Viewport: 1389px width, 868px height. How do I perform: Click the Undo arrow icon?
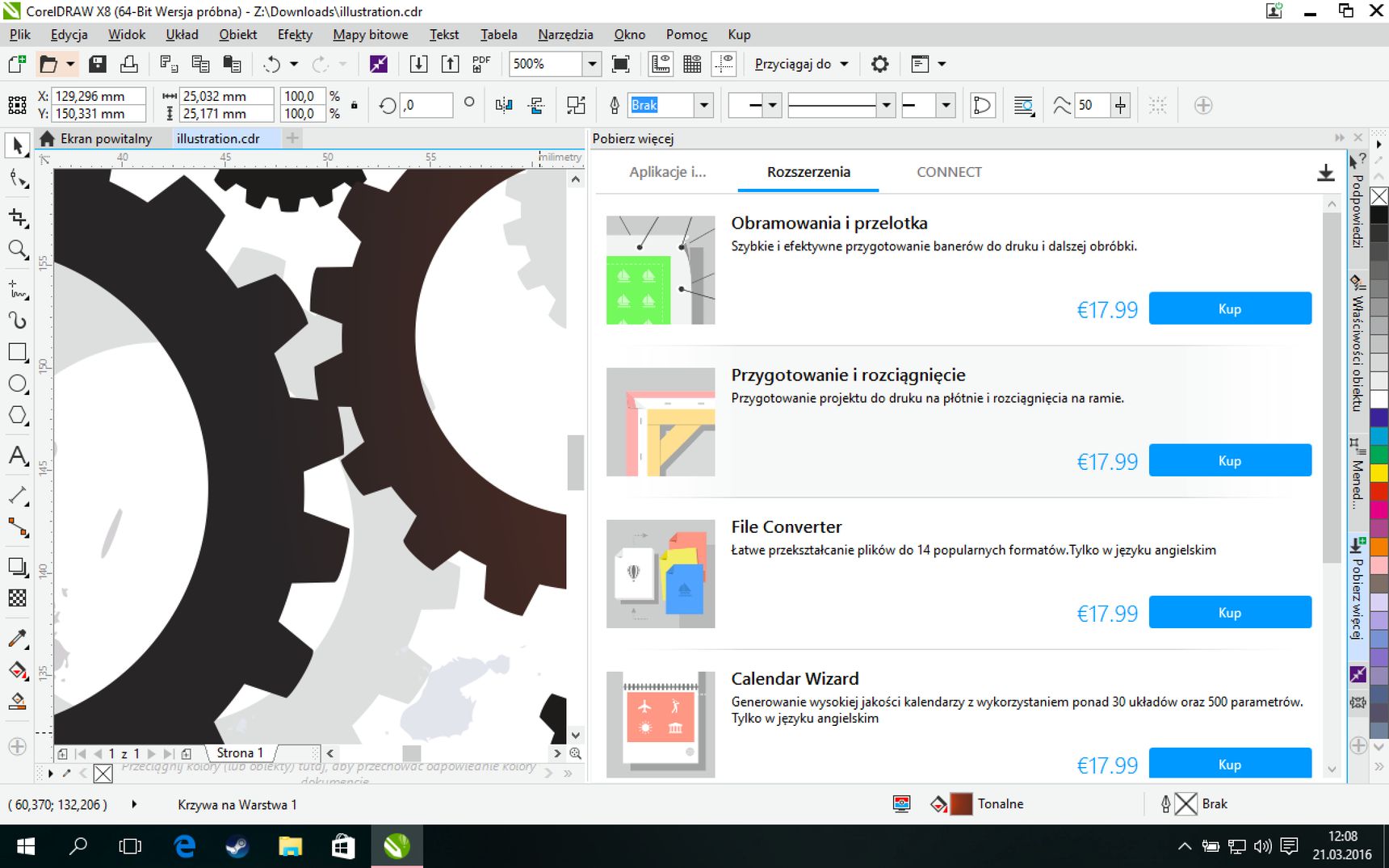272,64
